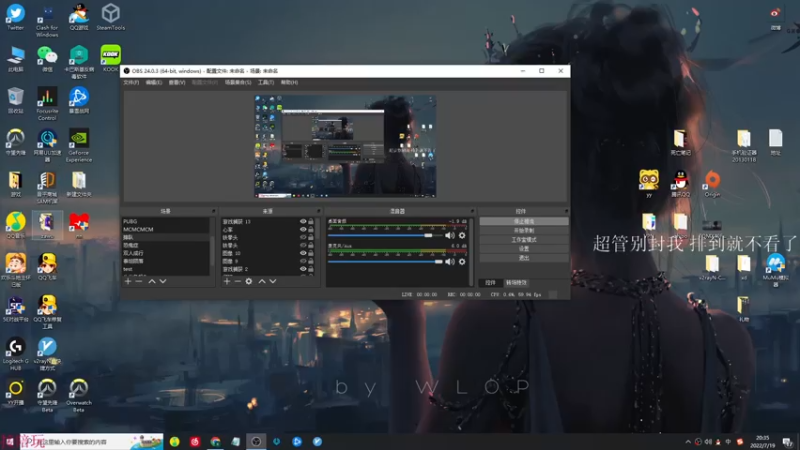Open the 帮助(H) menu
This screenshot has height=450, width=800.
click(289, 82)
